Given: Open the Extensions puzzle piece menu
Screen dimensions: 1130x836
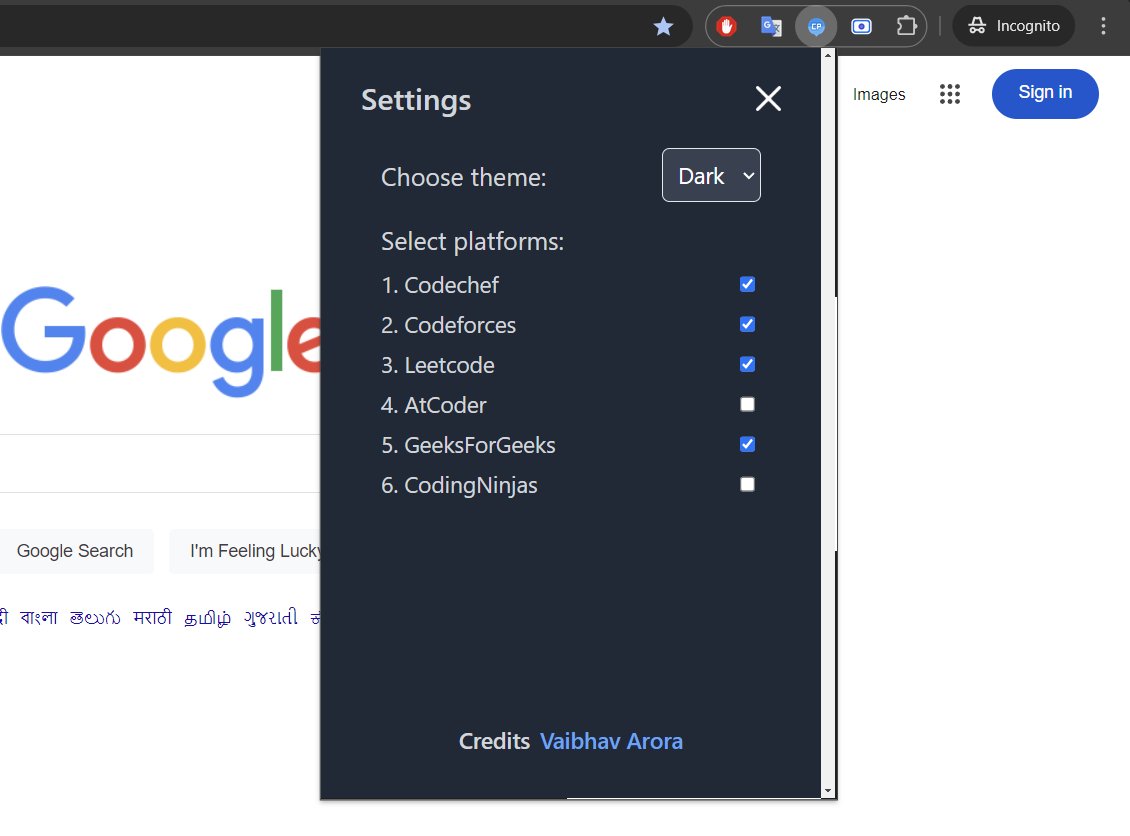Looking at the screenshot, I should click(x=906, y=27).
